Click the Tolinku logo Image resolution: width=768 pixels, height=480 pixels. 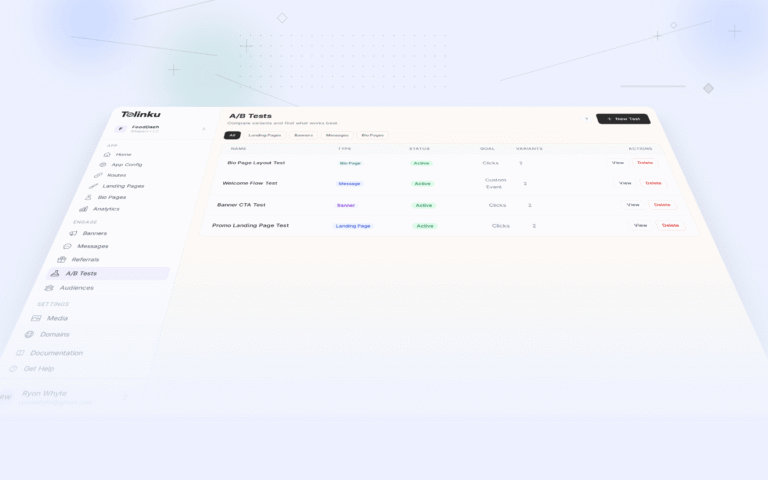[x=141, y=115]
